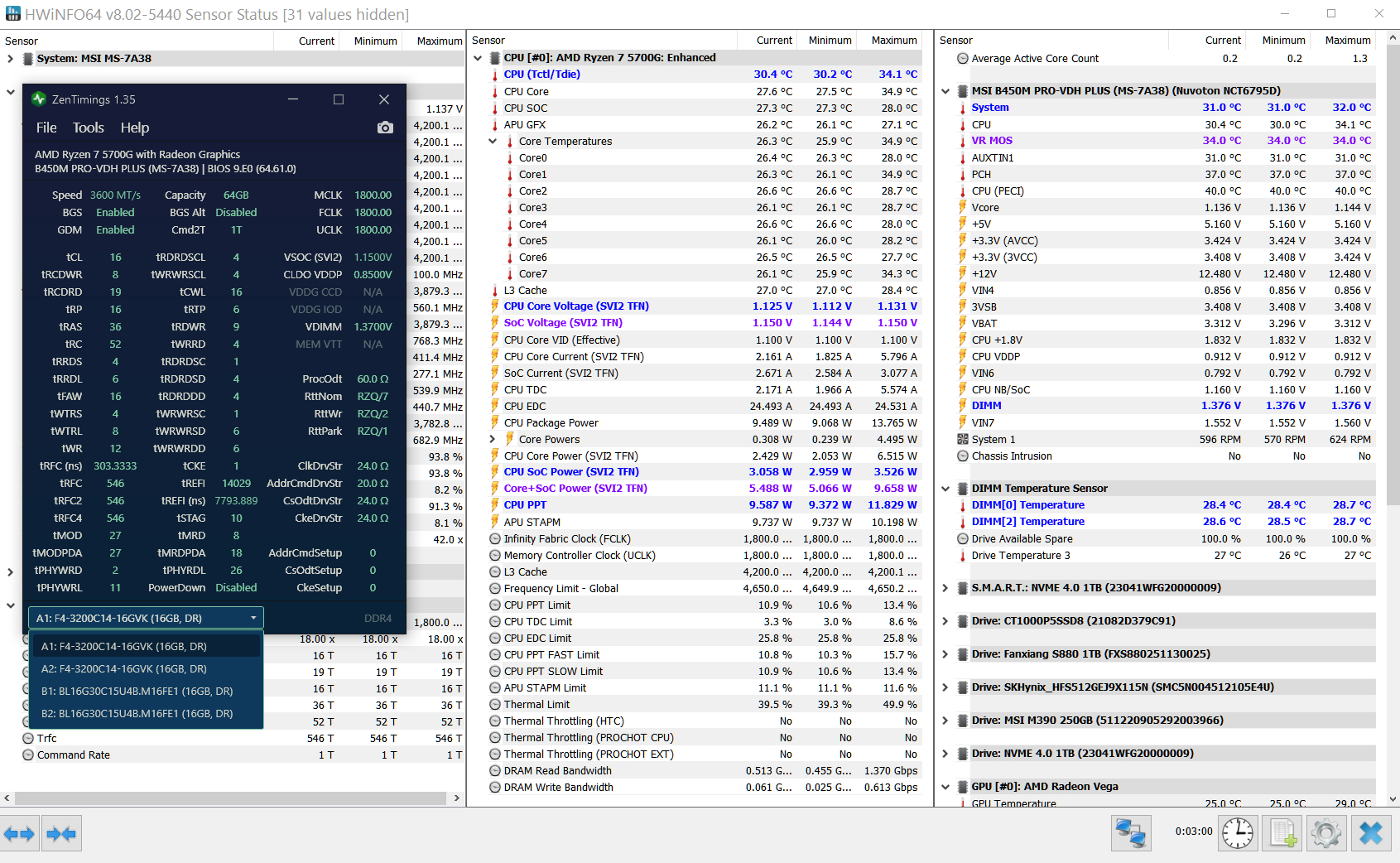The height and width of the screenshot is (863, 1400).
Task: Click the fan icon beside System 1
Action: click(x=963, y=440)
